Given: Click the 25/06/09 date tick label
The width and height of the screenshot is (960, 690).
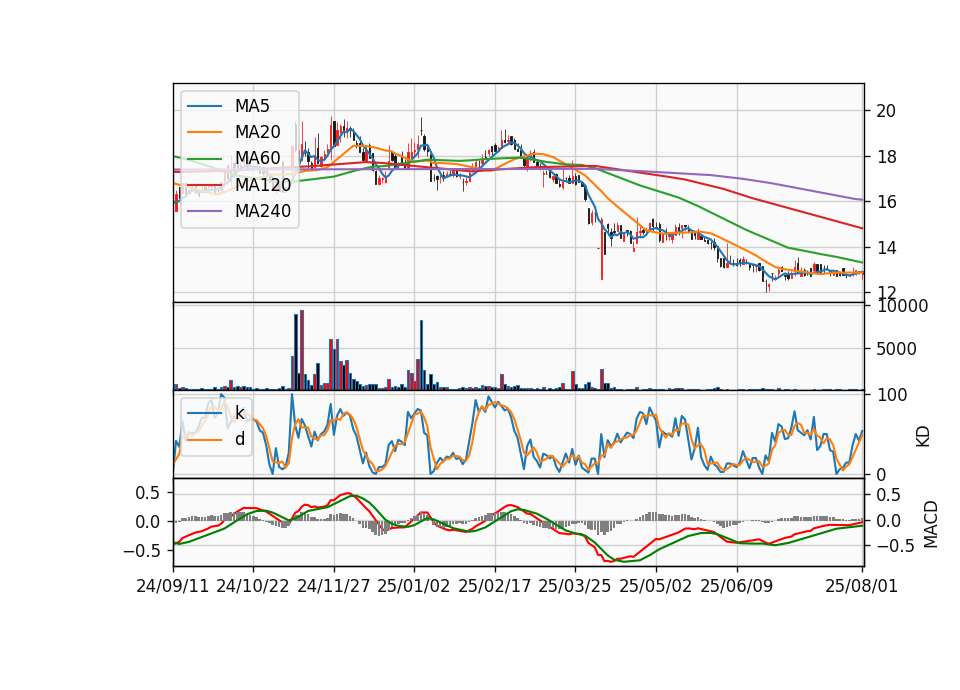Looking at the screenshot, I should 737,586.
